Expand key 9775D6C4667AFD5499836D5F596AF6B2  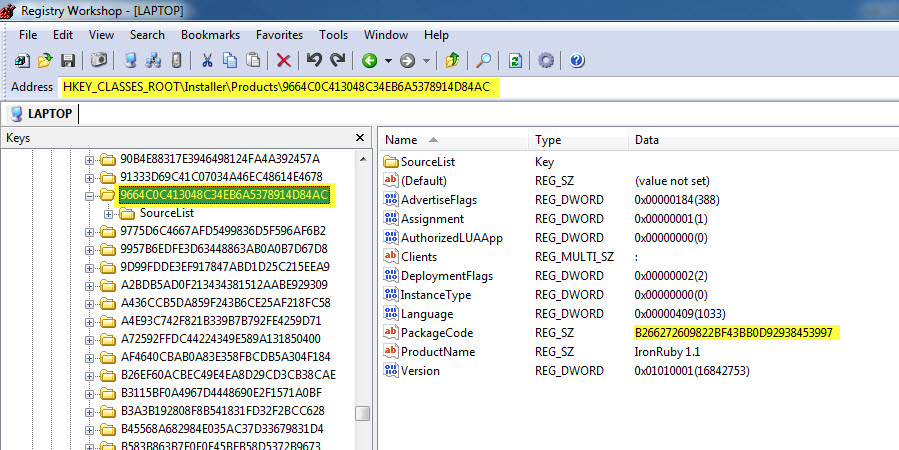[x=89, y=232]
